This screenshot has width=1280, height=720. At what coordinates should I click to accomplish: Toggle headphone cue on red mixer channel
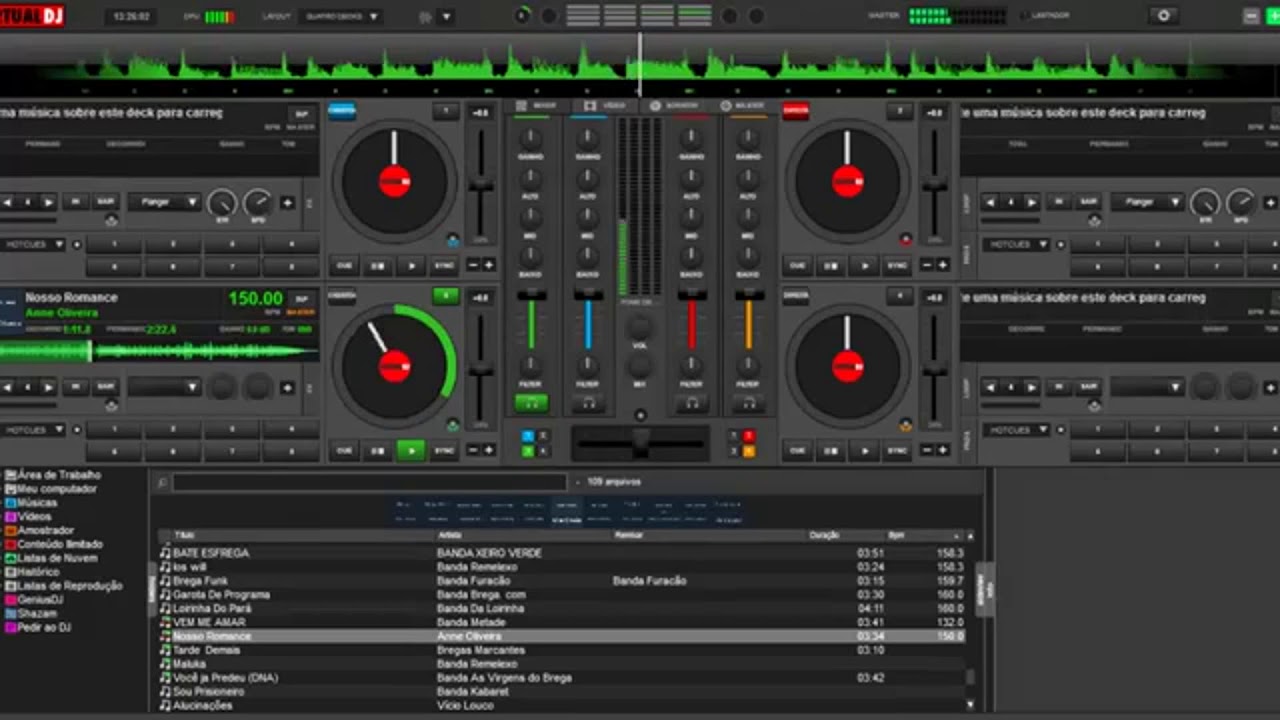691,404
